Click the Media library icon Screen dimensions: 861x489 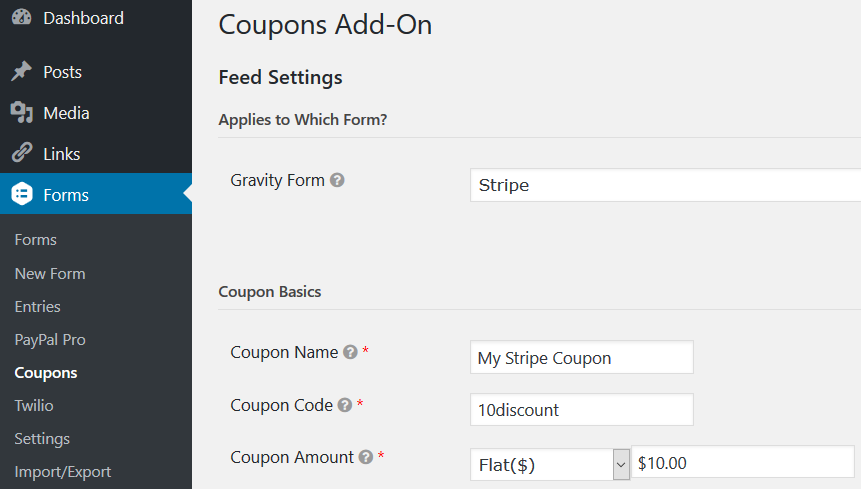21,113
